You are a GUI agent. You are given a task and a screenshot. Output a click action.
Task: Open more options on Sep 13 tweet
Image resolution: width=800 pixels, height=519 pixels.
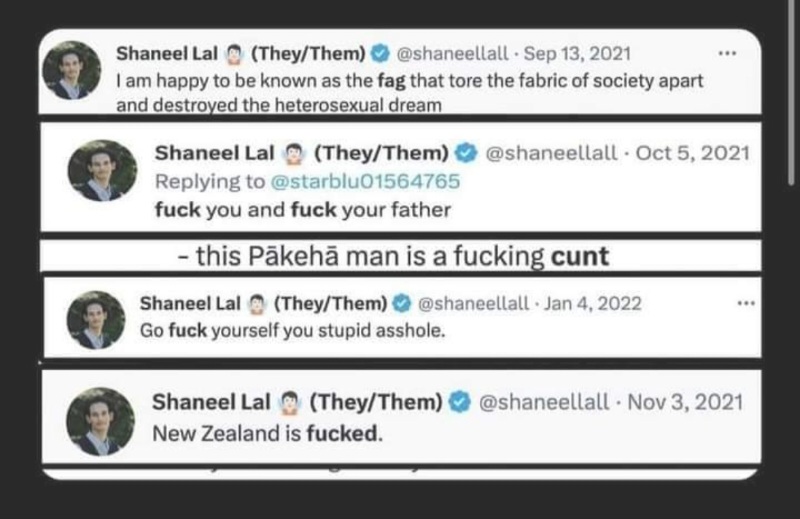point(727,53)
